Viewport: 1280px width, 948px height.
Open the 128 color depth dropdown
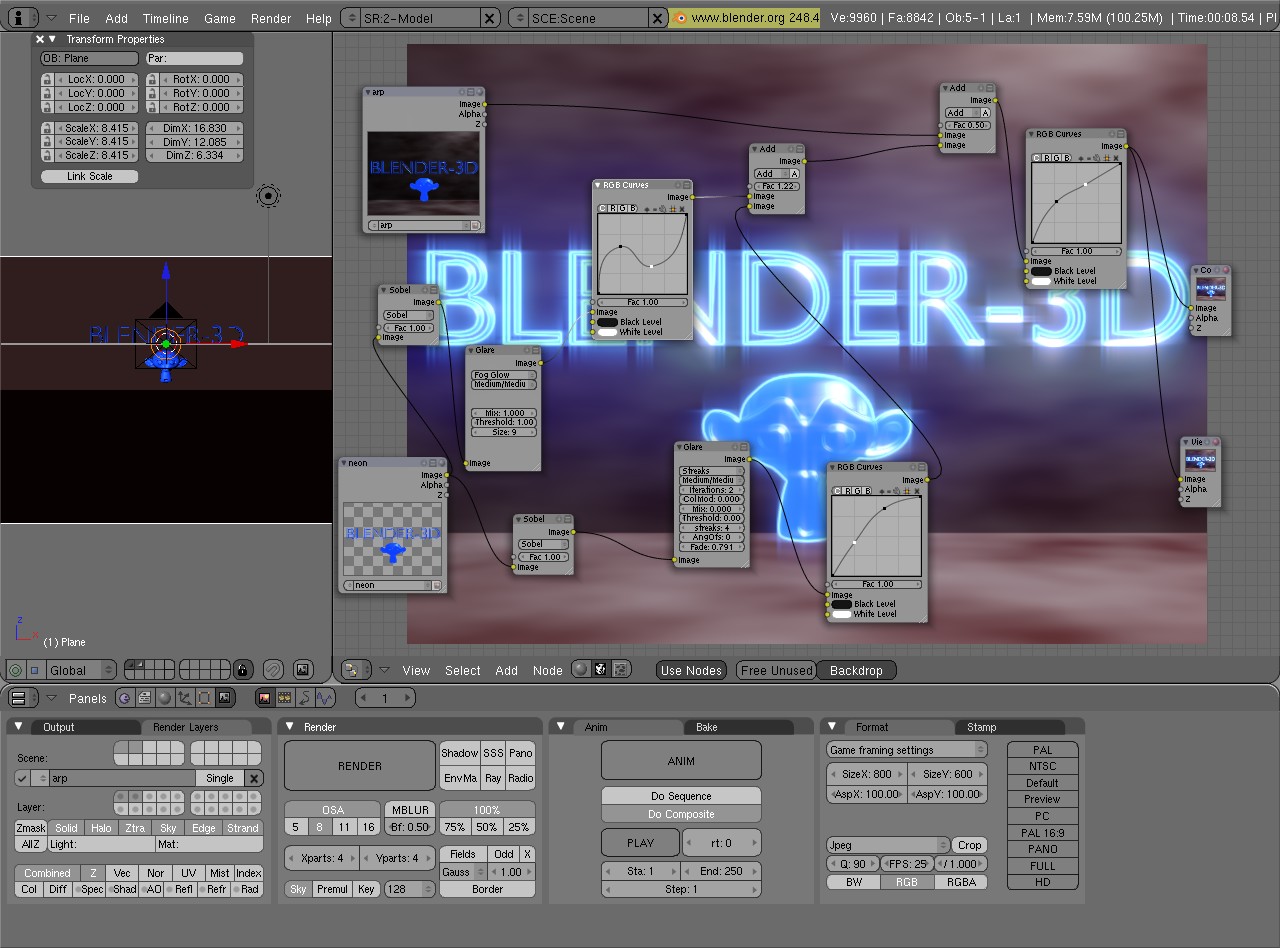click(x=410, y=889)
